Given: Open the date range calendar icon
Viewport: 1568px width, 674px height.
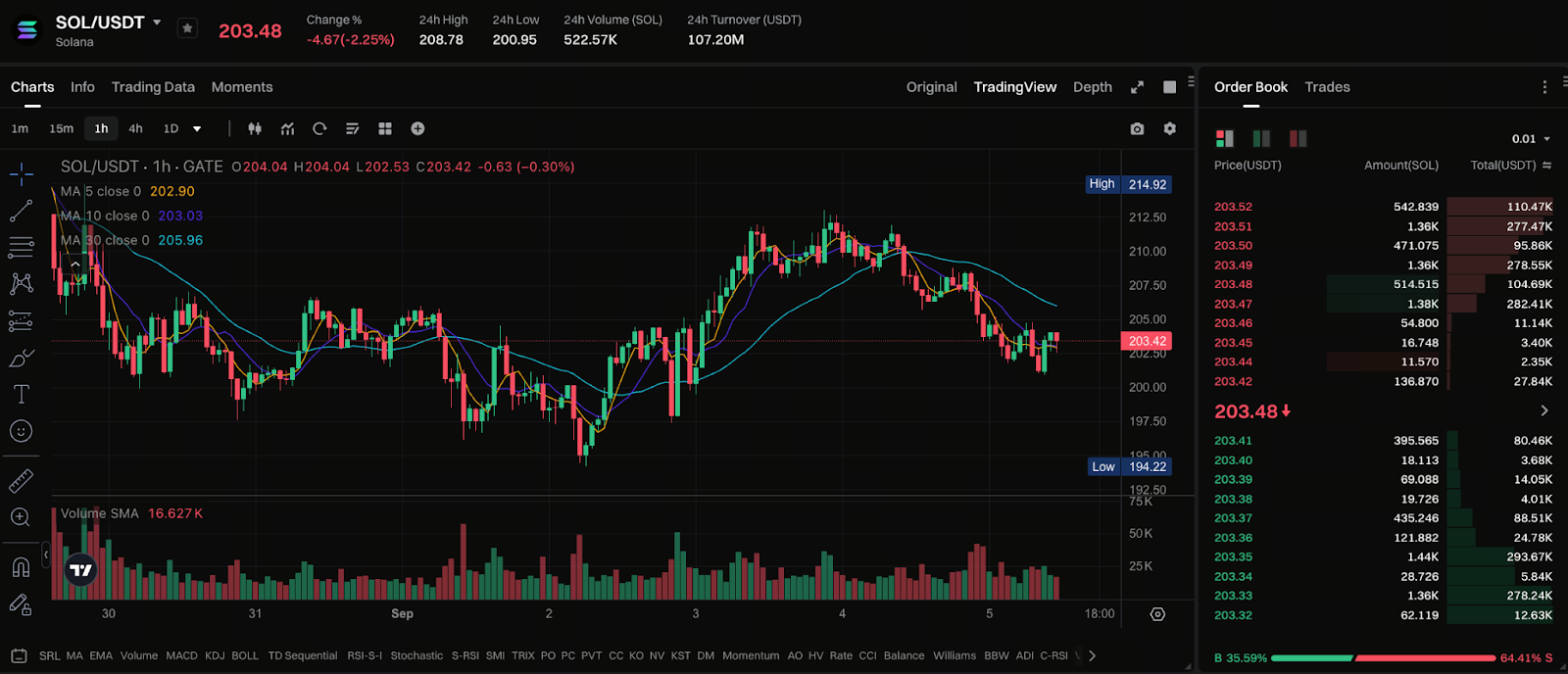Looking at the screenshot, I should pyautogui.click(x=19, y=655).
